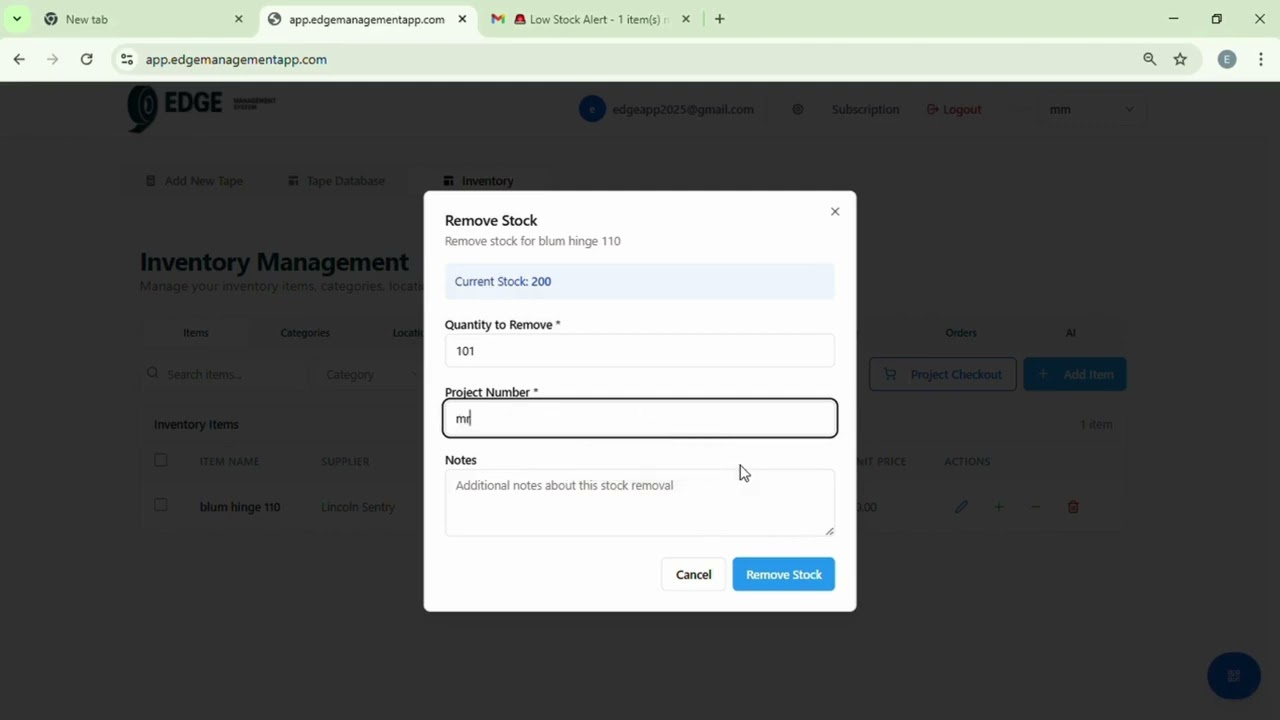1280x720 pixels.
Task: Go back in browser history
Action: (19, 60)
